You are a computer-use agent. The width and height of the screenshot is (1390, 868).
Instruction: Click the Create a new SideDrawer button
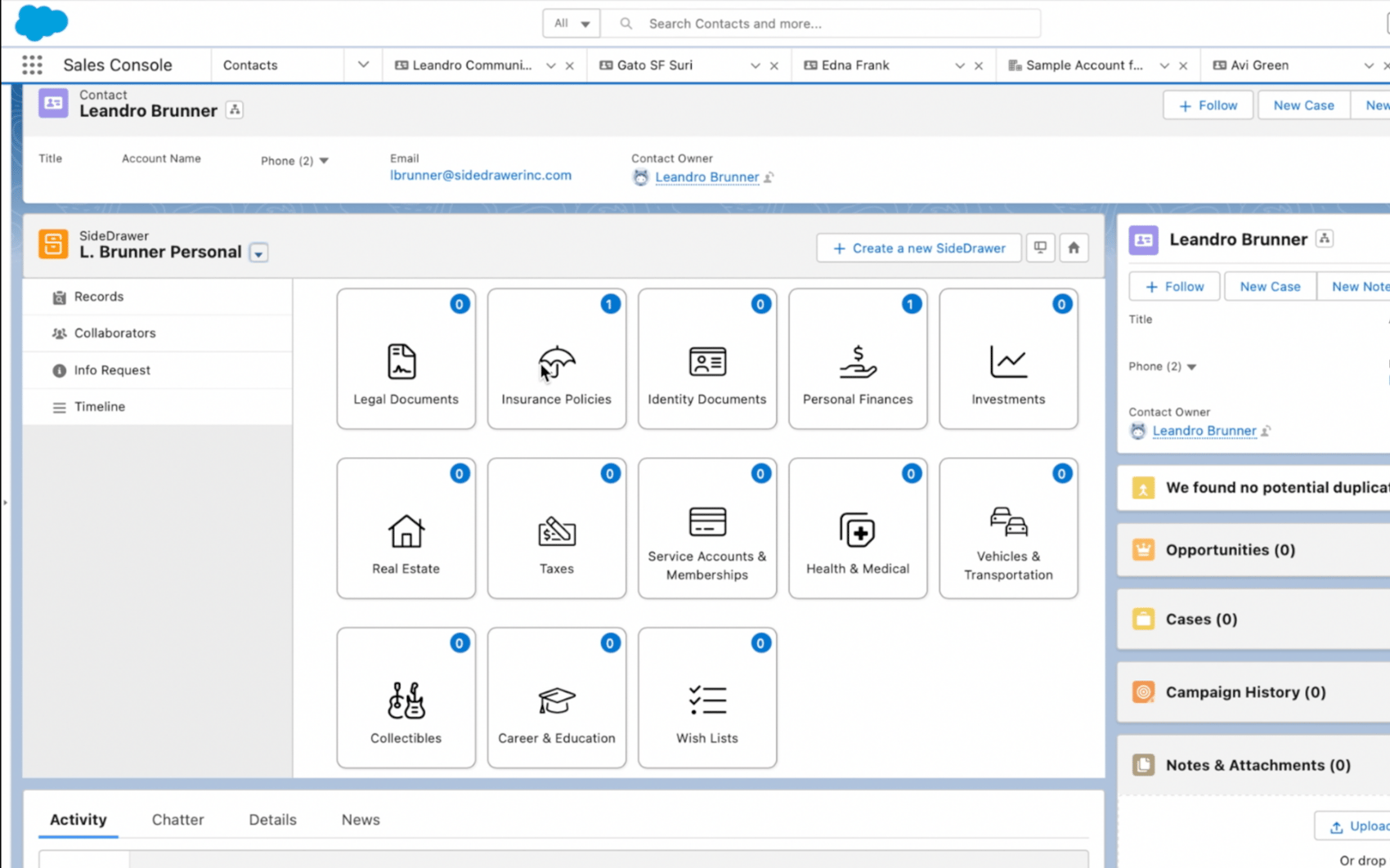pyautogui.click(x=917, y=248)
